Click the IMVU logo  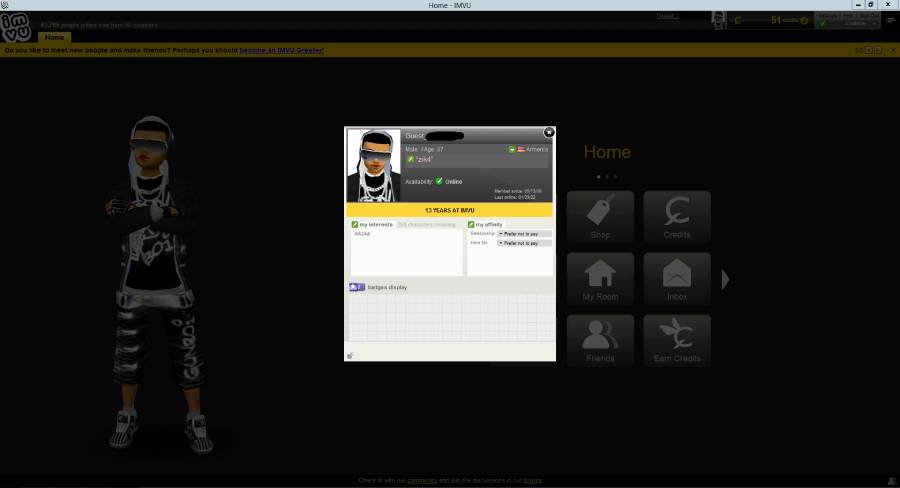click(15, 27)
